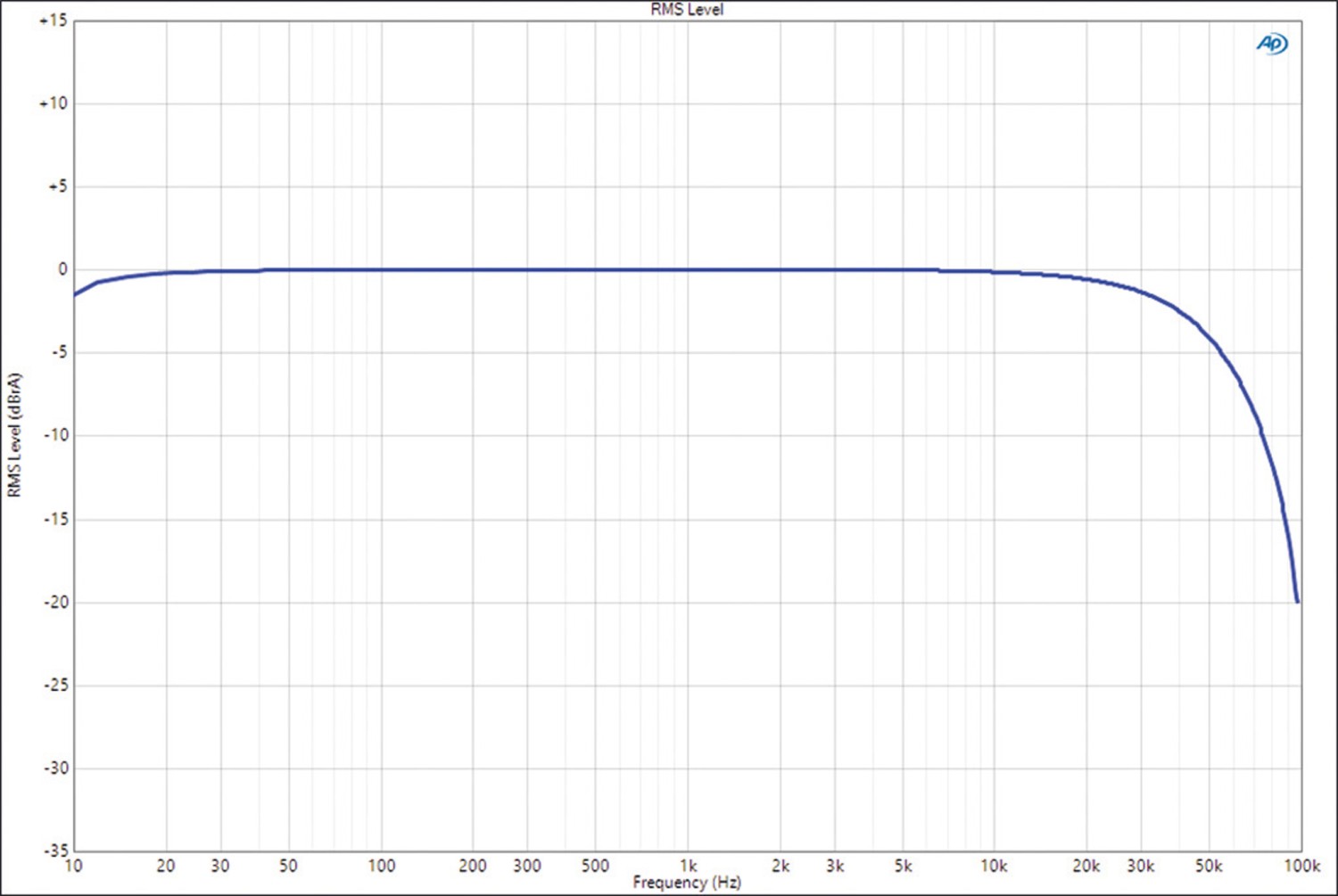This screenshot has height=896, width=1338.
Task: Click the blue trace at 1k frequency
Action: coord(688,269)
